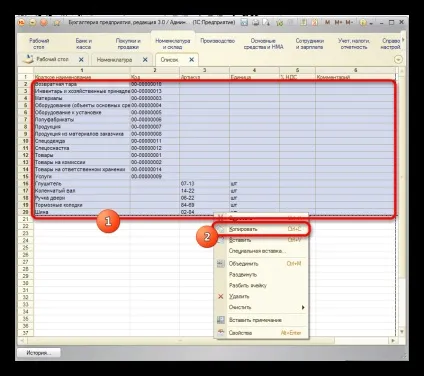Save the document with the diskette icon
This screenshot has width=424, height=376.
tap(244, 23)
